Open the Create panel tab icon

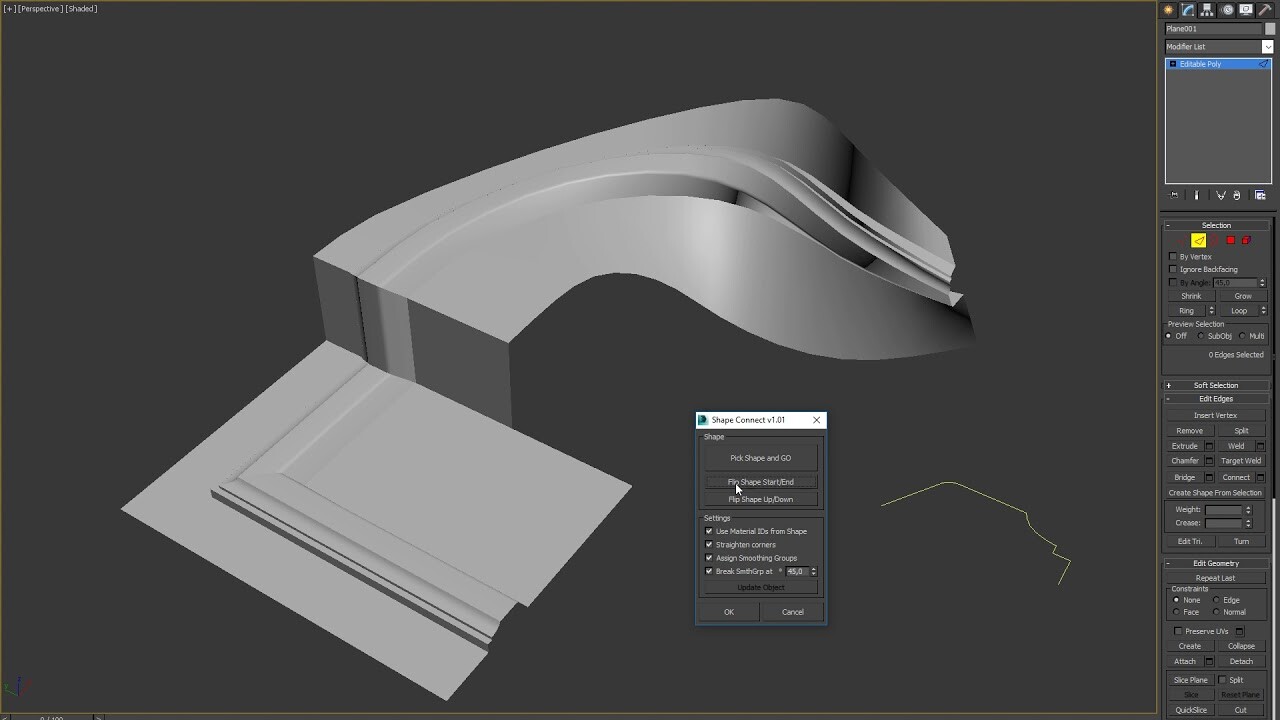[1169, 9]
